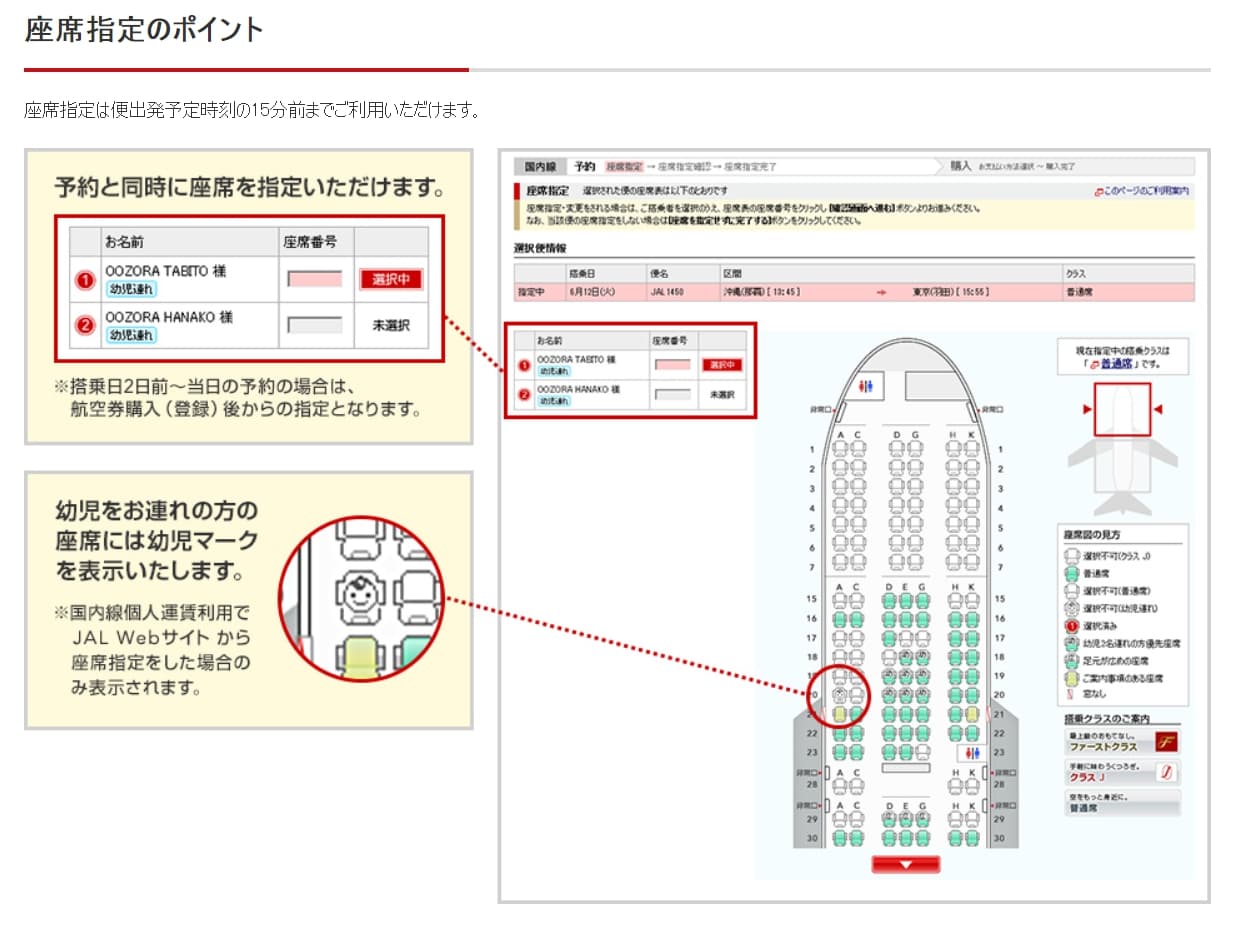Click the left red arrow on aircraft overview
Viewport: 1238px width, 925px height.
click(1086, 409)
